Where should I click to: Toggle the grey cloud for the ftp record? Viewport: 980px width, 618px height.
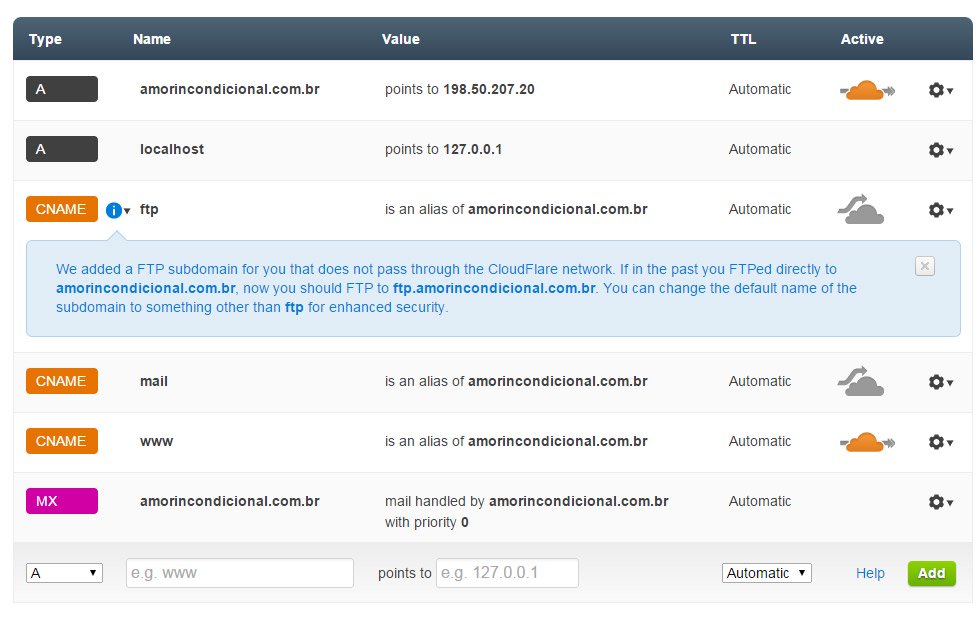click(x=861, y=209)
